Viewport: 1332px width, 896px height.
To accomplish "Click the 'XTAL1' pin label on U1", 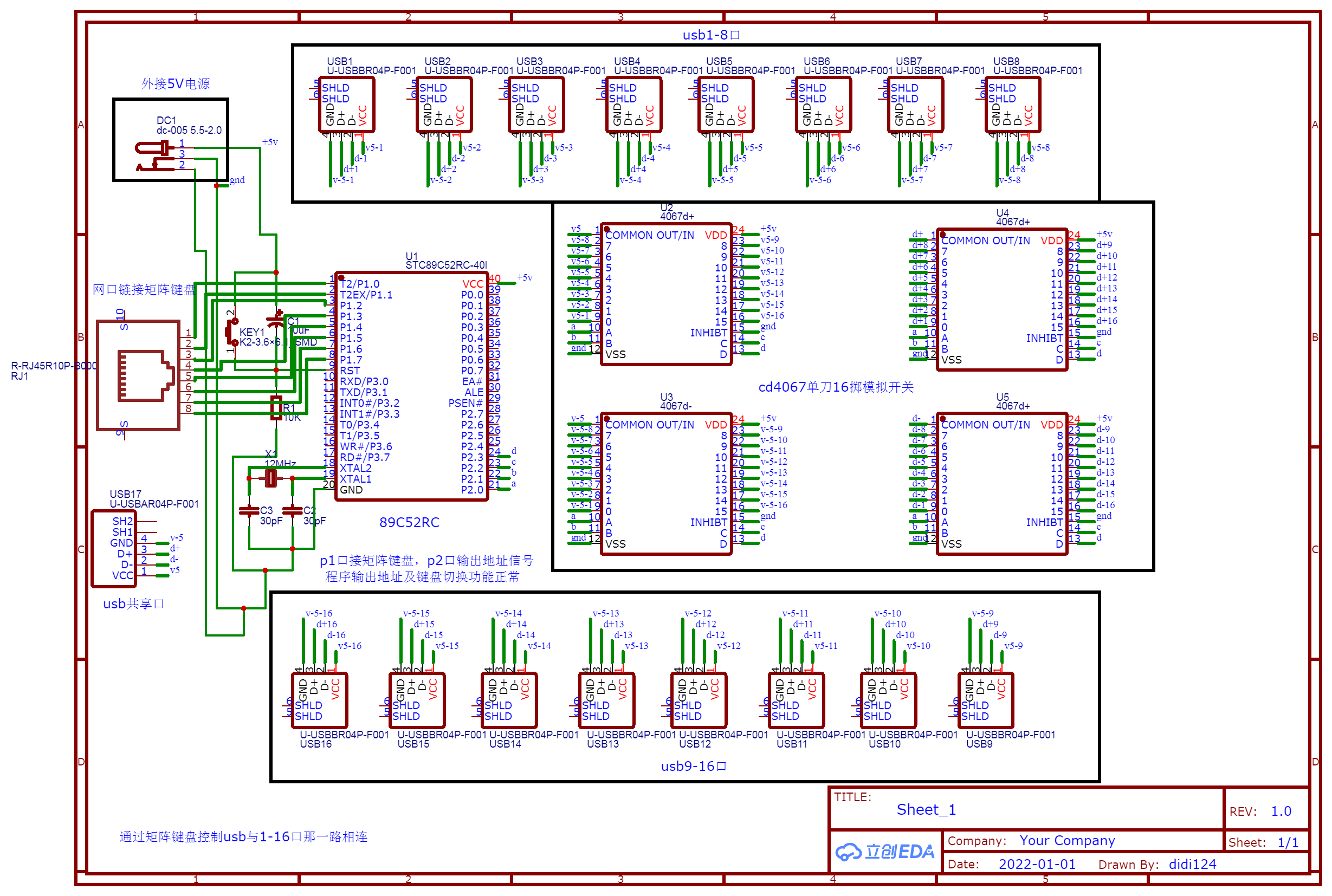I will pyautogui.click(x=355, y=479).
